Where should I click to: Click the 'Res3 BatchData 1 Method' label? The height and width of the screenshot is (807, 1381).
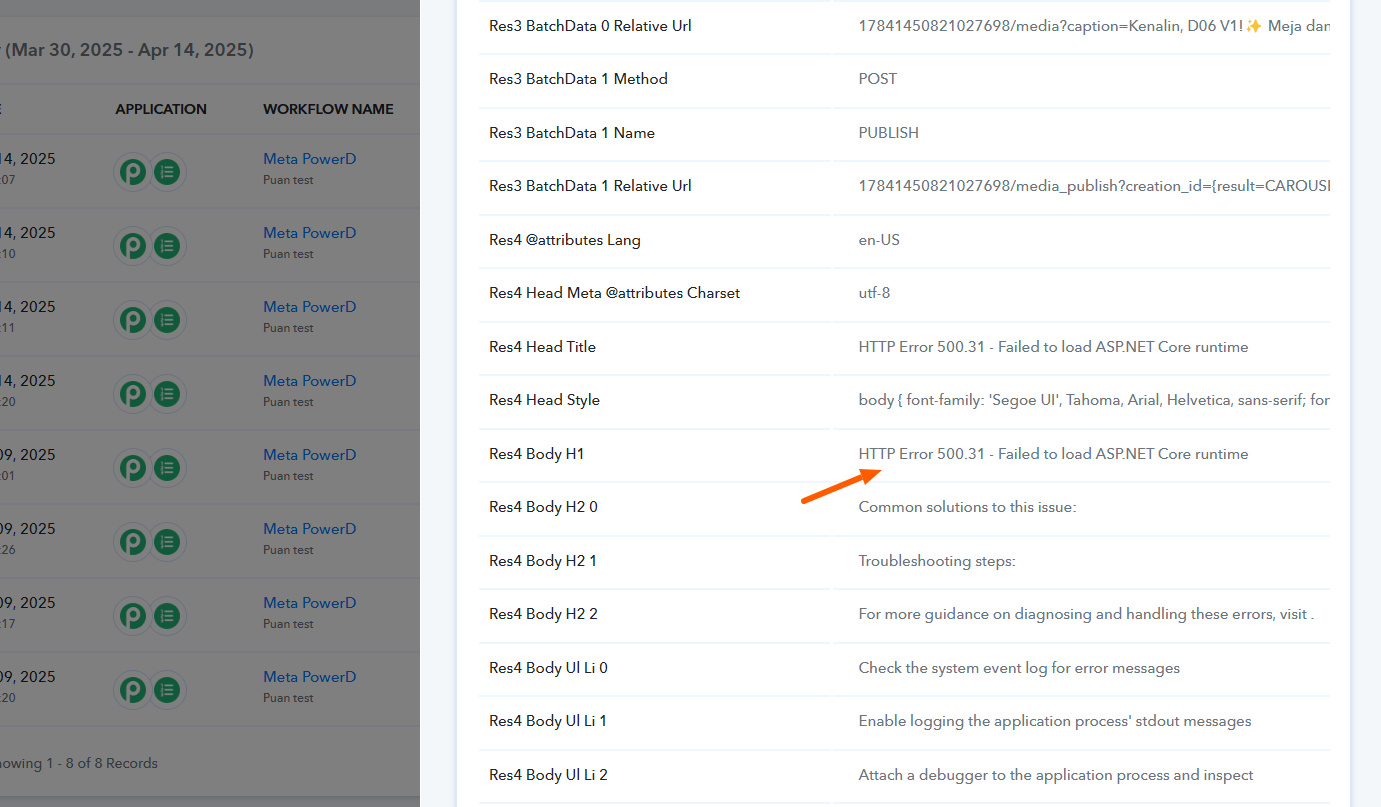click(x=578, y=79)
